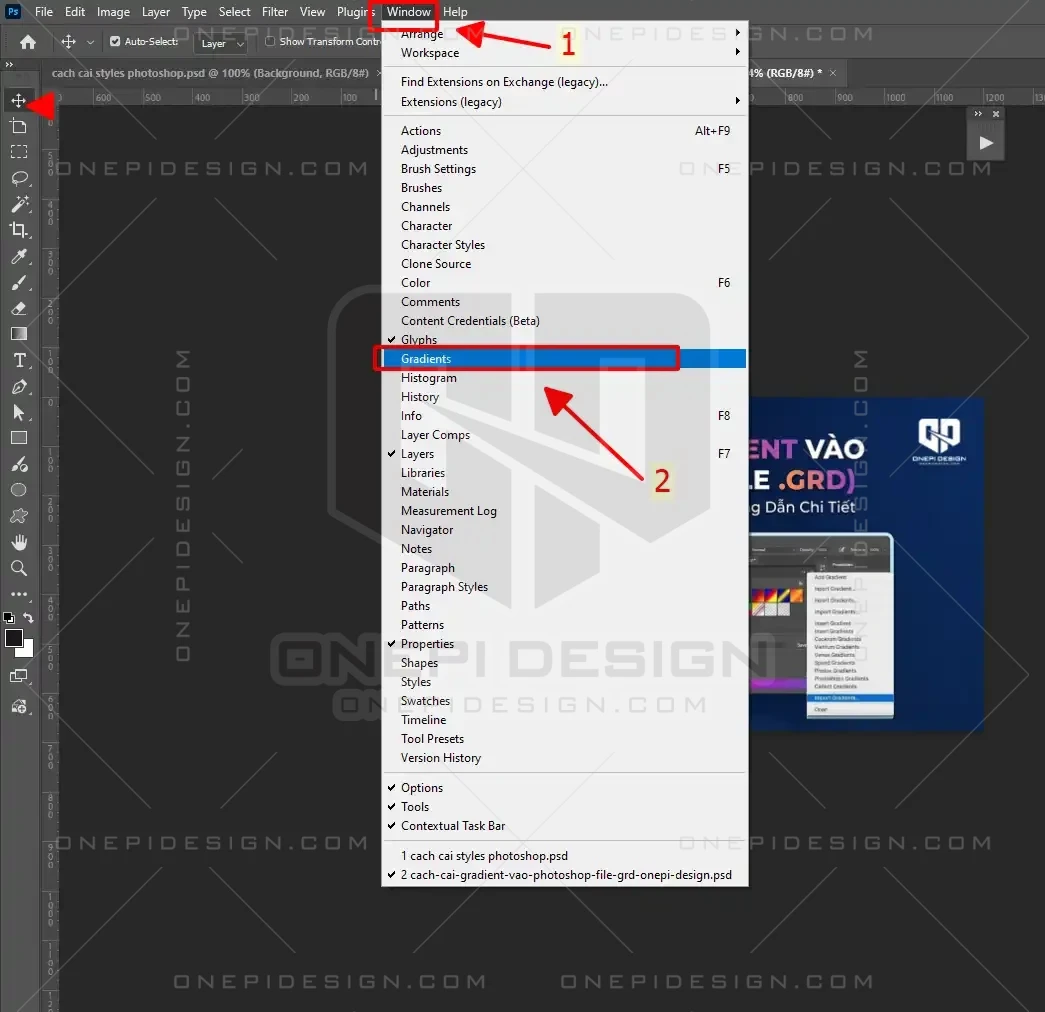Activate the Gradient tool in toolbar
The width and height of the screenshot is (1045, 1012).
coord(19,334)
